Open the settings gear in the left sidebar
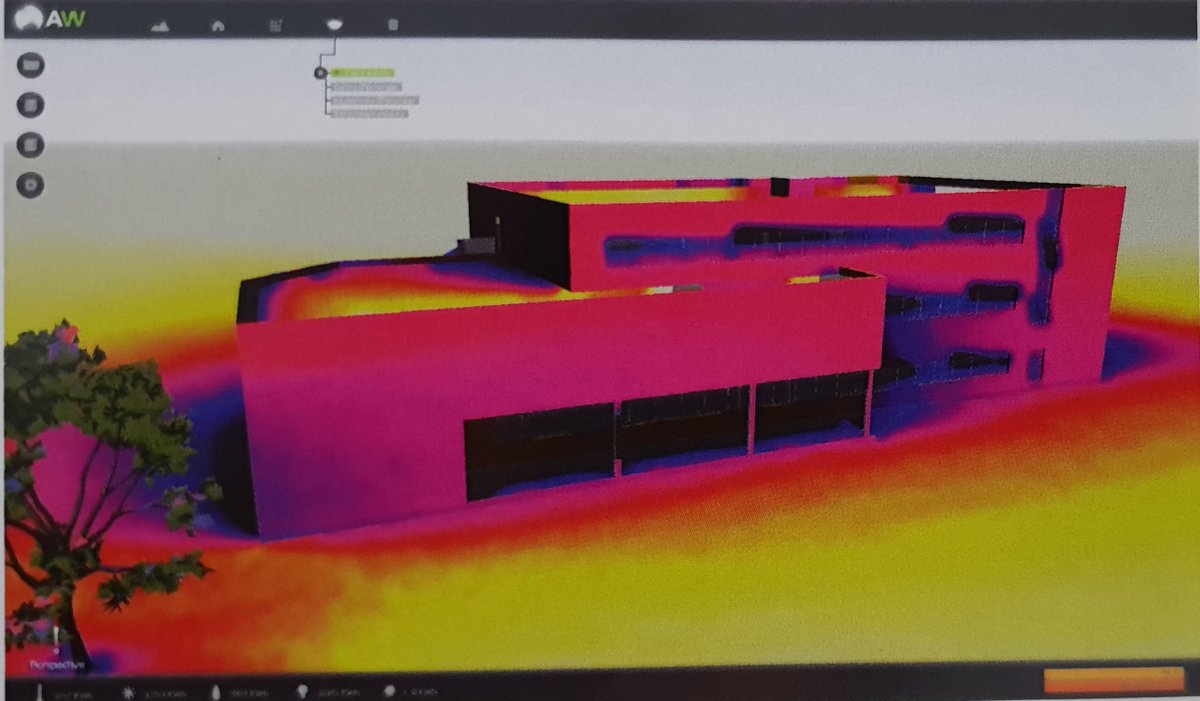The width and height of the screenshot is (1200, 701). click(30, 184)
